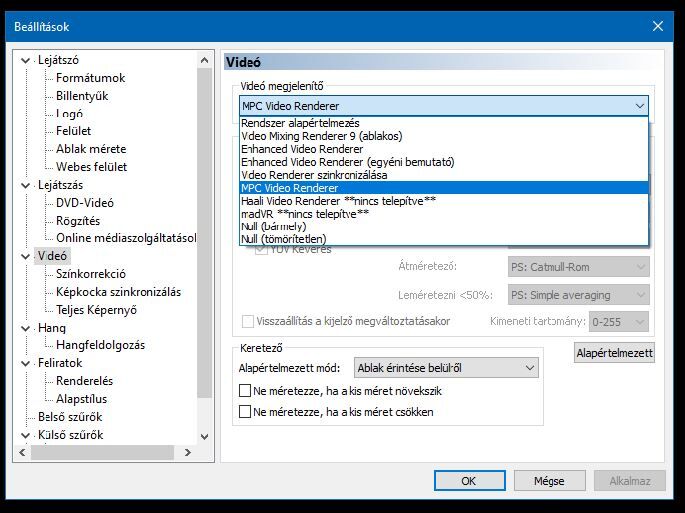Select Enhanced Video Renderer (egyéni bemutató)
Viewport: 685px width, 513px height.
(444, 162)
